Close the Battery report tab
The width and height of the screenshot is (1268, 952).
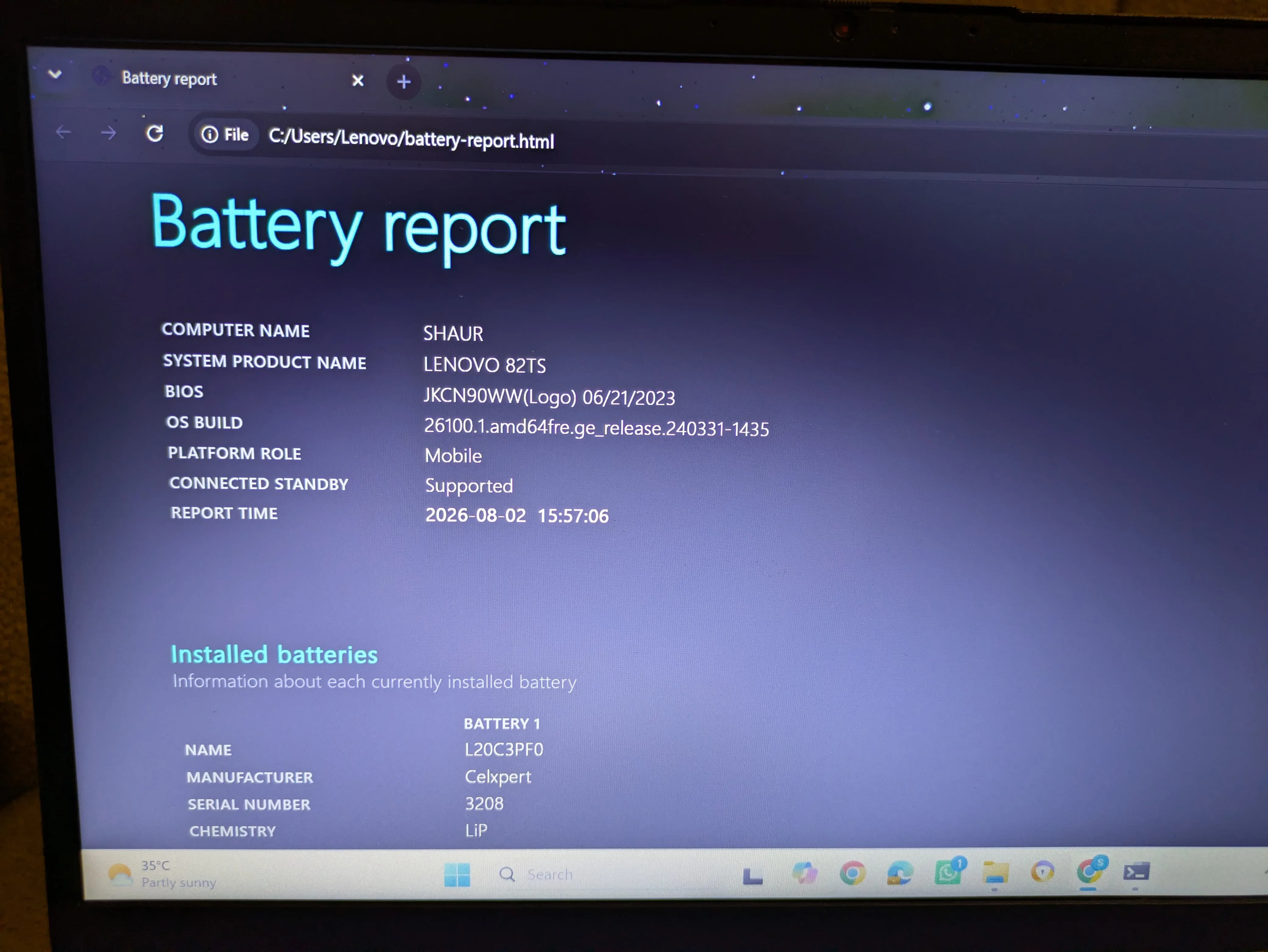coord(358,80)
